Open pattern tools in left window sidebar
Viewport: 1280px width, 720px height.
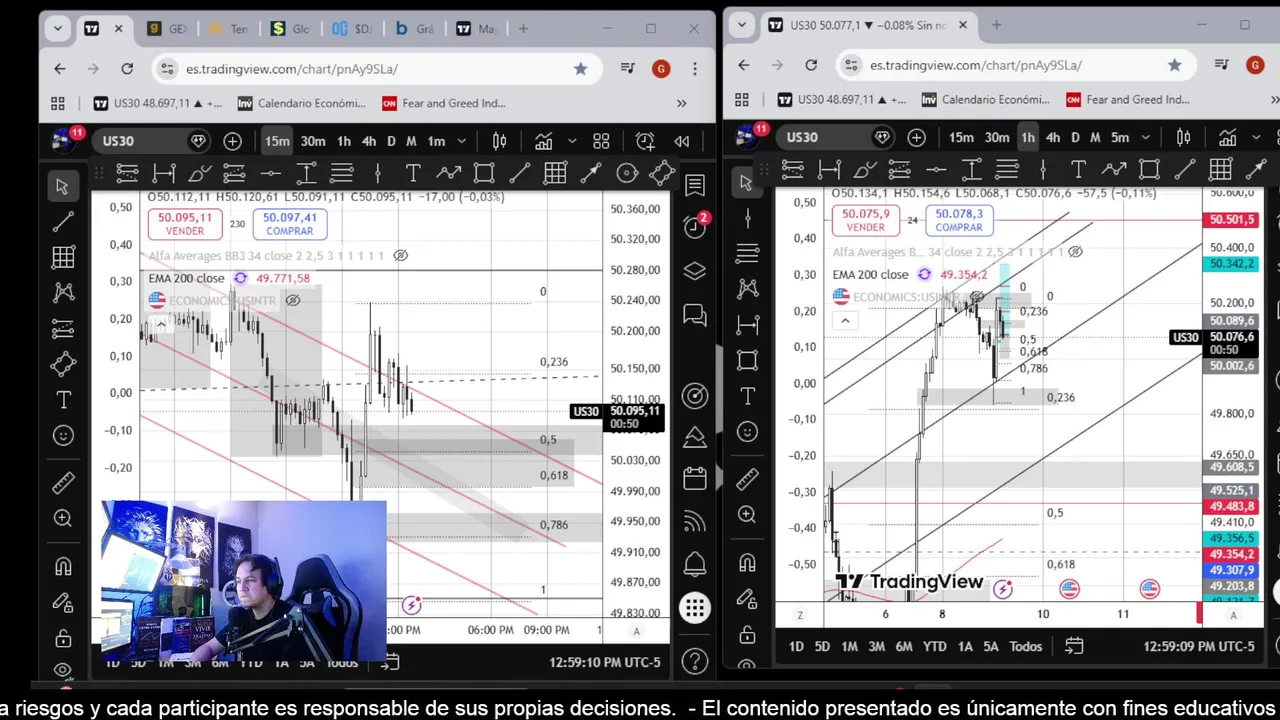pos(62,292)
